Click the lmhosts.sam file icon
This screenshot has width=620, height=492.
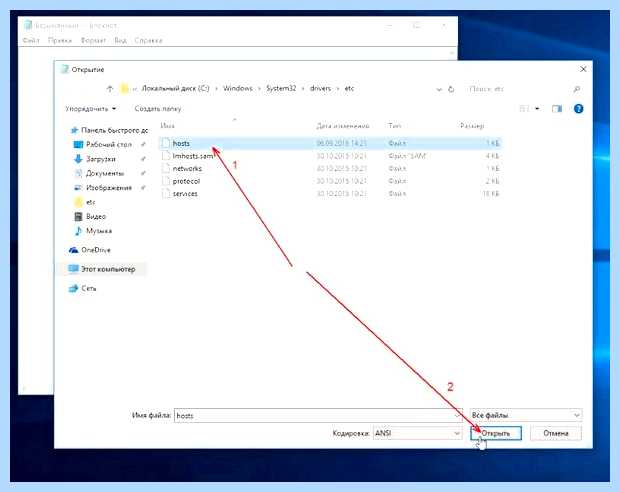click(x=166, y=156)
